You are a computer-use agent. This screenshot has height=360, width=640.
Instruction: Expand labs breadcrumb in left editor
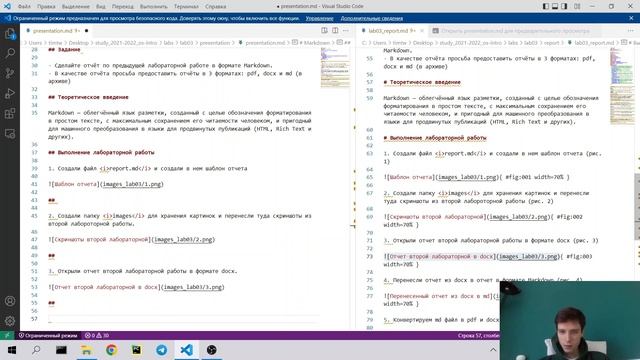[169, 43]
